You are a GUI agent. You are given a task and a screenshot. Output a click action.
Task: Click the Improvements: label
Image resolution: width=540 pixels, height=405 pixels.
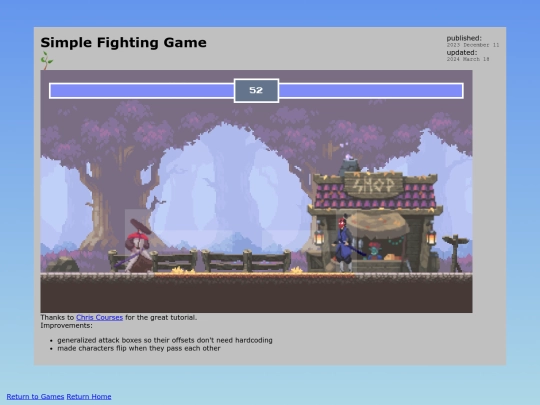pos(66,325)
